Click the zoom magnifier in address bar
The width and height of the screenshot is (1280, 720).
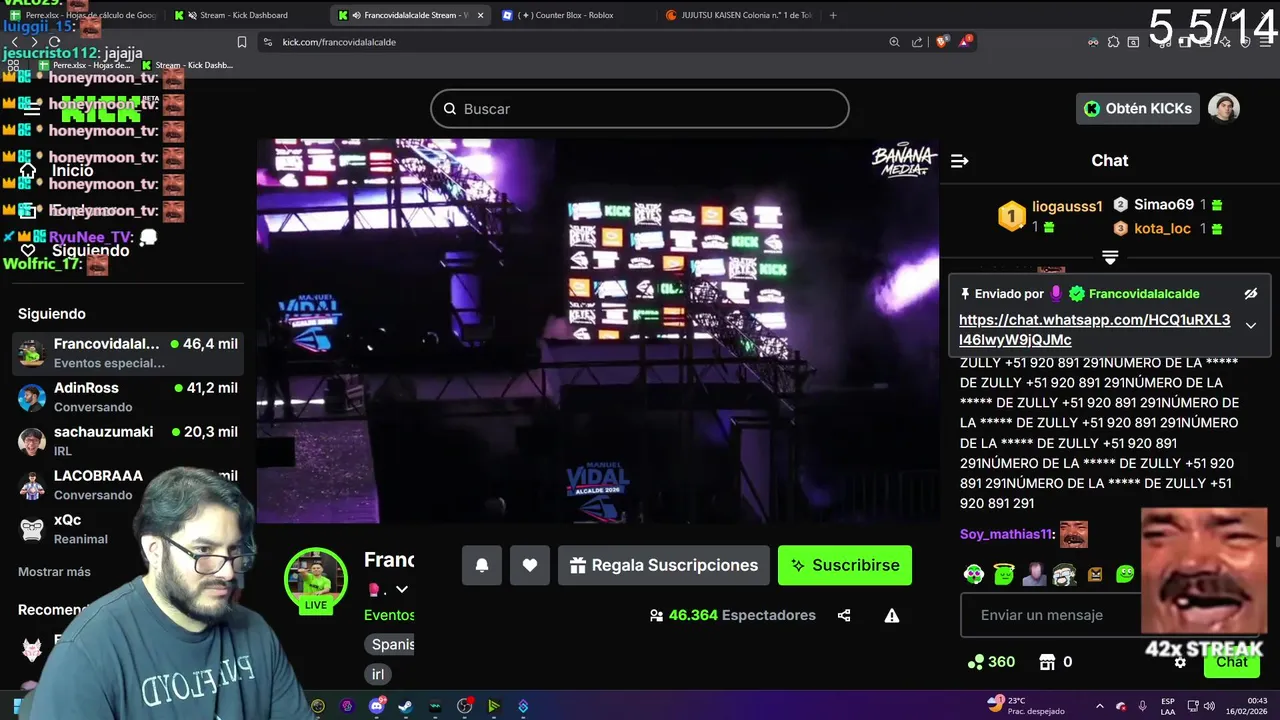pyautogui.click(x=894, y=42)
